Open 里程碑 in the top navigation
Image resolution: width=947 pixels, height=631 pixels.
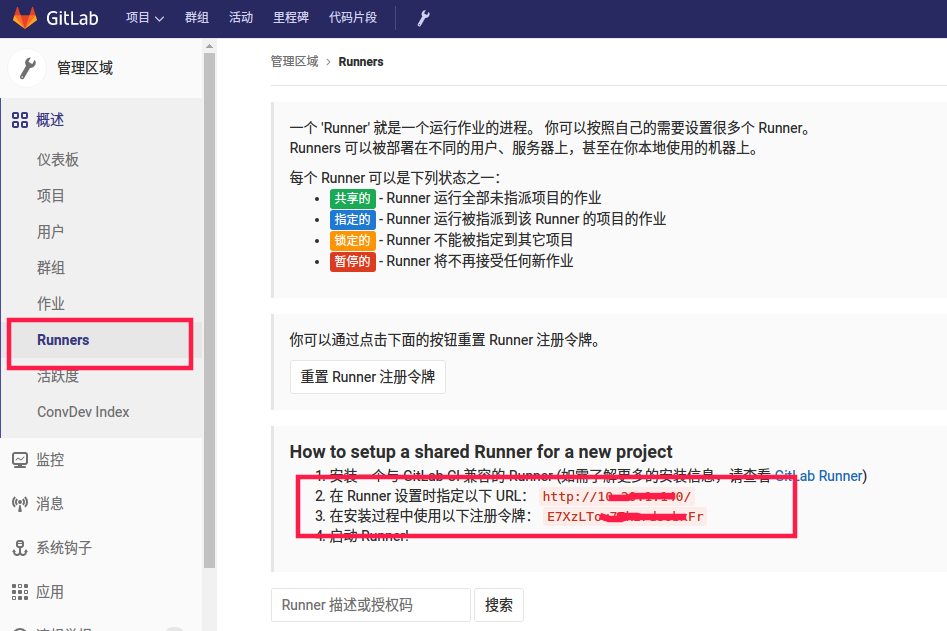pos(291,18)
